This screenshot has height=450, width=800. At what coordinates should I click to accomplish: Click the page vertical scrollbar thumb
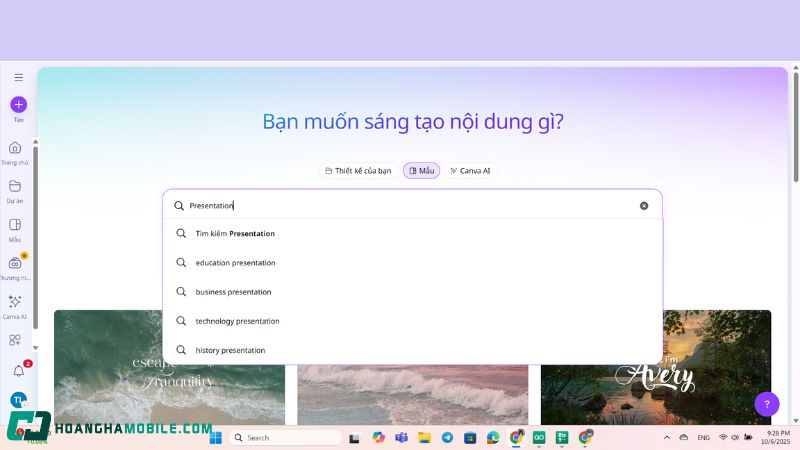coord(796,127)
